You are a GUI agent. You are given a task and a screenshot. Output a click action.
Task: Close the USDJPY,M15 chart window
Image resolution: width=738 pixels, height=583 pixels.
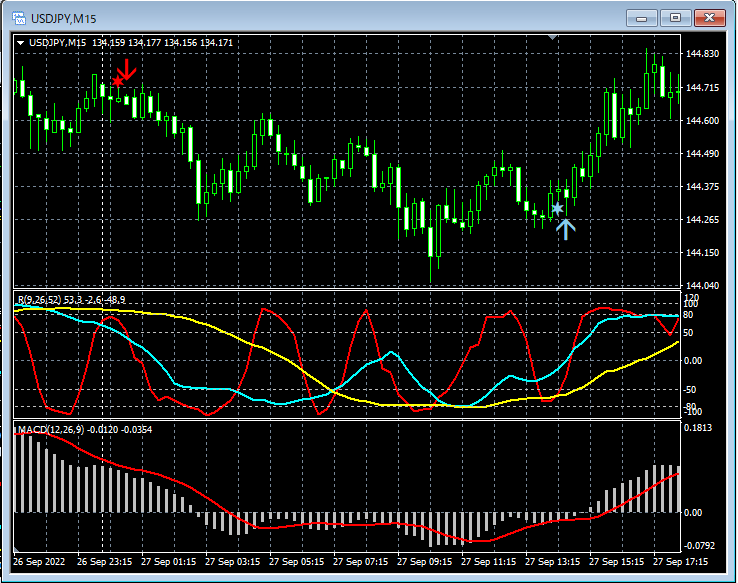(710, 18)
